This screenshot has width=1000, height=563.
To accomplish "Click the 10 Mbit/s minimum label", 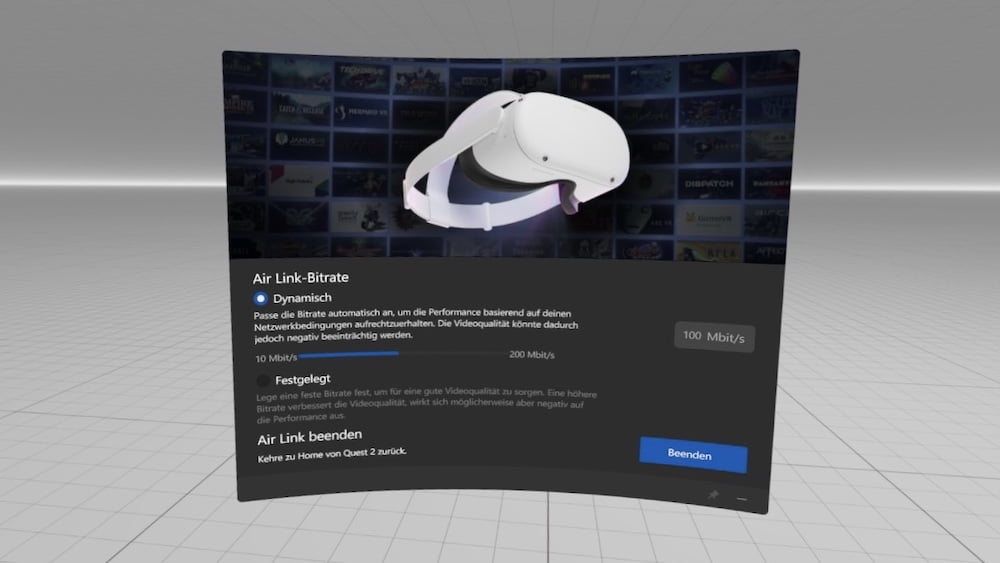I will pyautogui.click(x=275, y=357).
